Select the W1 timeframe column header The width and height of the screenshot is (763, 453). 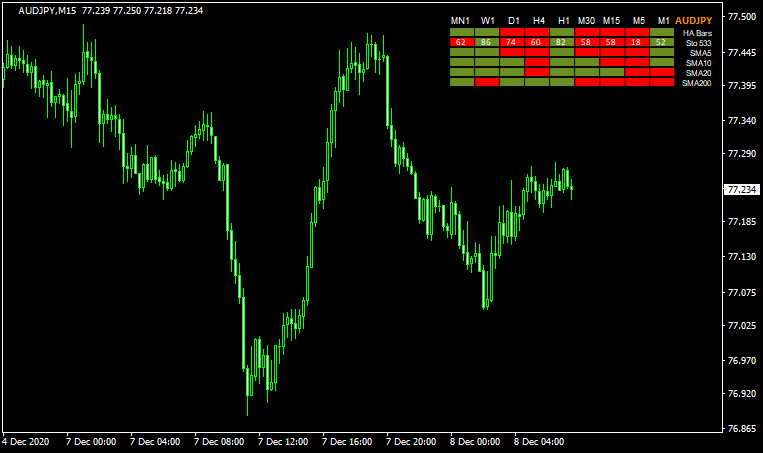tap(487, 21)
